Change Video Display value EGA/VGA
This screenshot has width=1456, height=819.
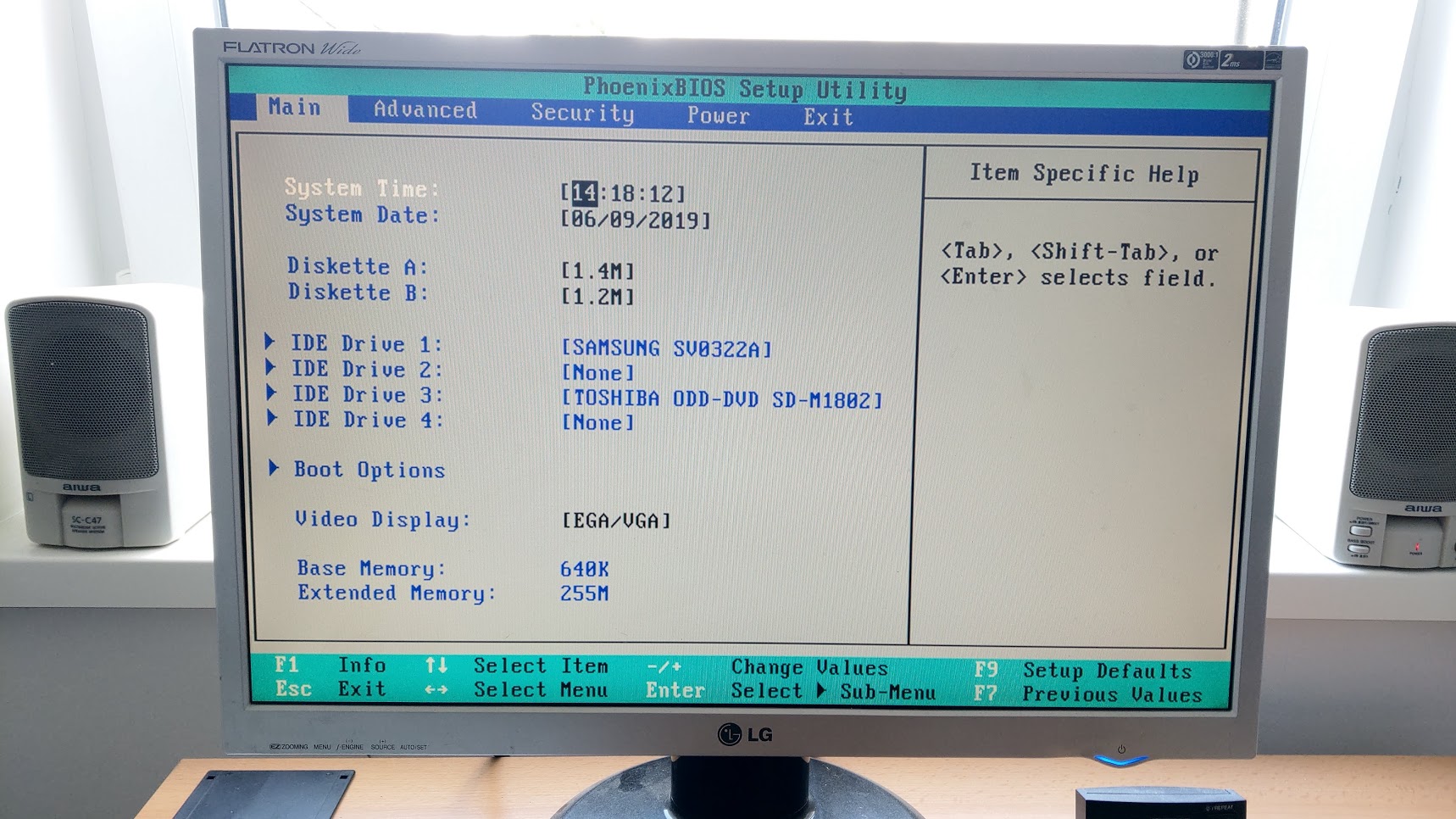point(616,521)
